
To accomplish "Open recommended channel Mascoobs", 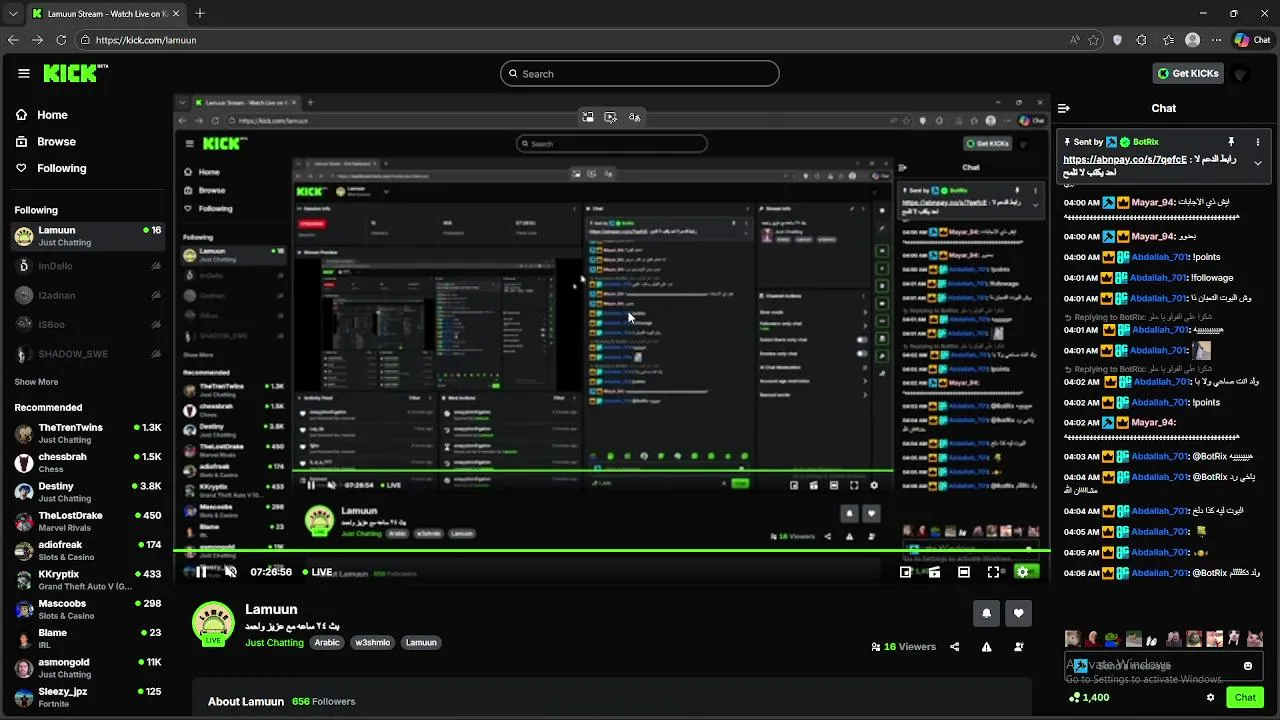I will [88, 609].
